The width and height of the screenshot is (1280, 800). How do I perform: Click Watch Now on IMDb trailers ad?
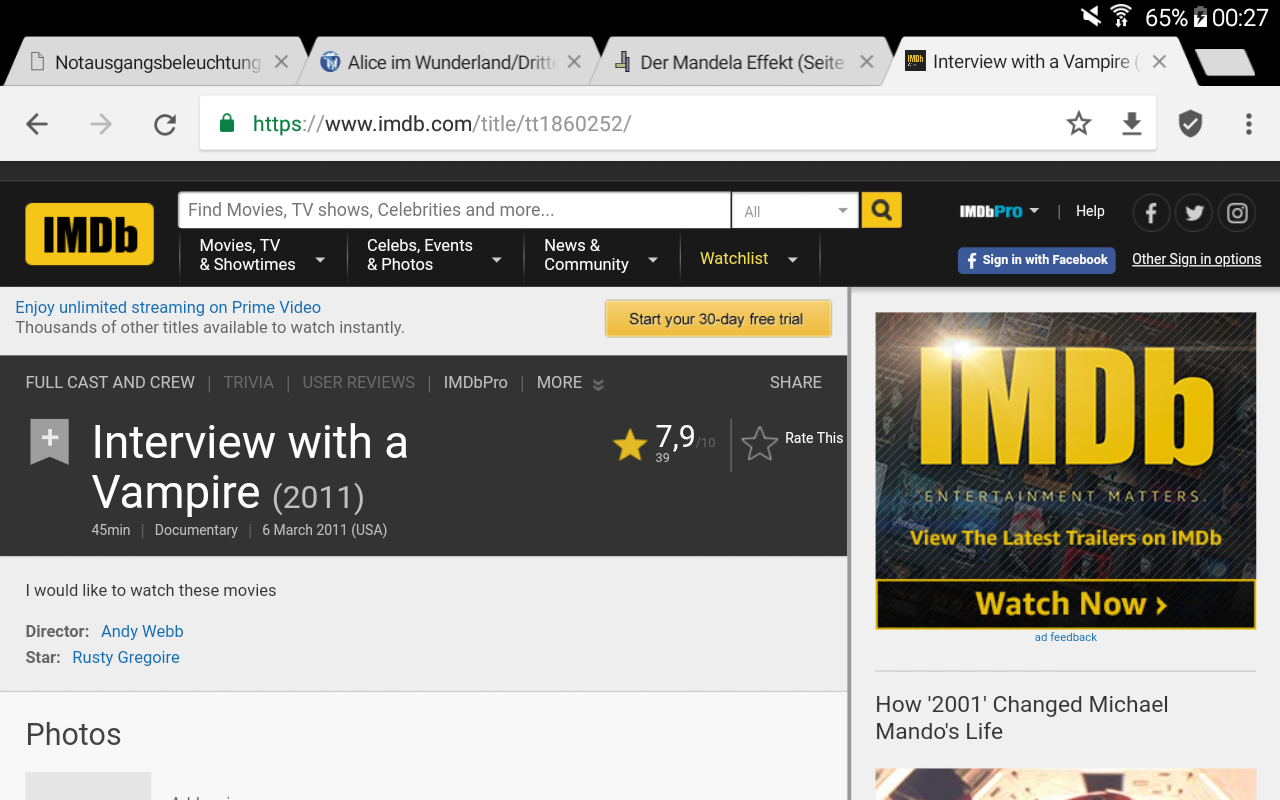click(1066, 604)
